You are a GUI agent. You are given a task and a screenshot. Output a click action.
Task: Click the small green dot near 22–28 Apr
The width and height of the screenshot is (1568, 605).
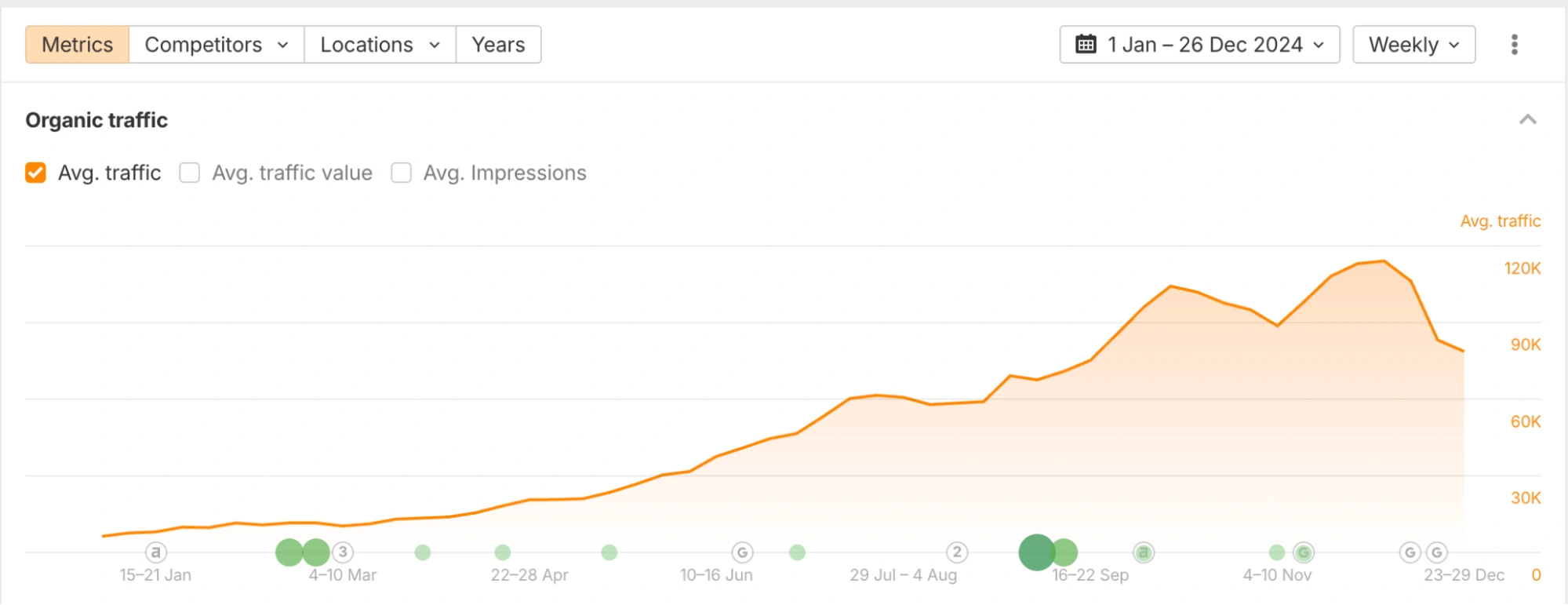503,552
